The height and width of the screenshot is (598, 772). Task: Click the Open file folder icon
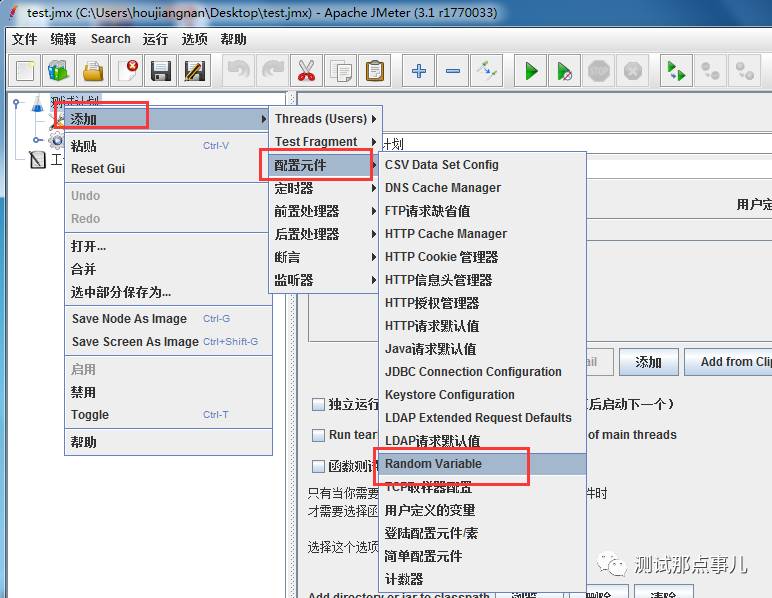point(93,71)
